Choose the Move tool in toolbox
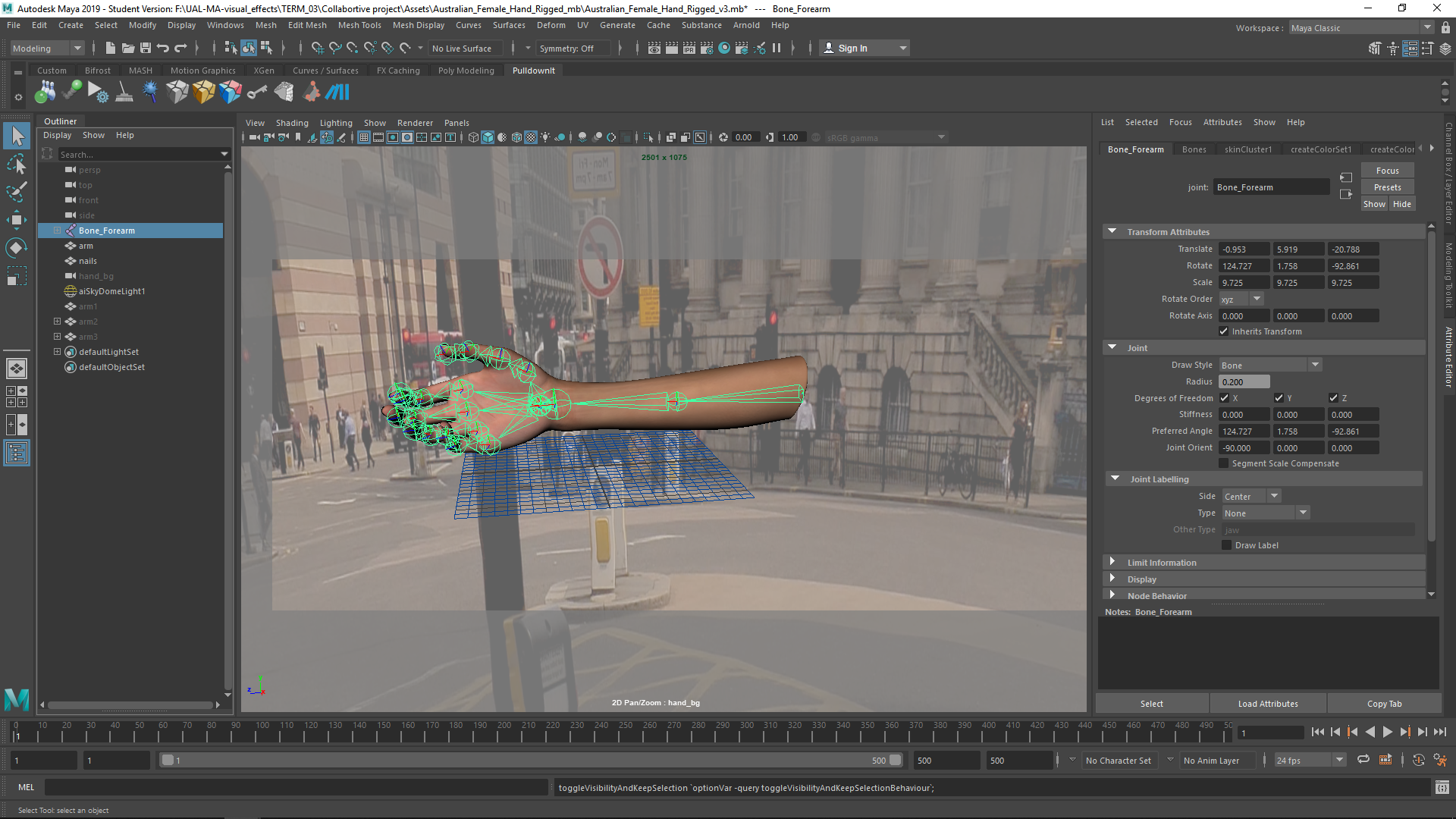 pyautogui.click(x=17, y=220)
